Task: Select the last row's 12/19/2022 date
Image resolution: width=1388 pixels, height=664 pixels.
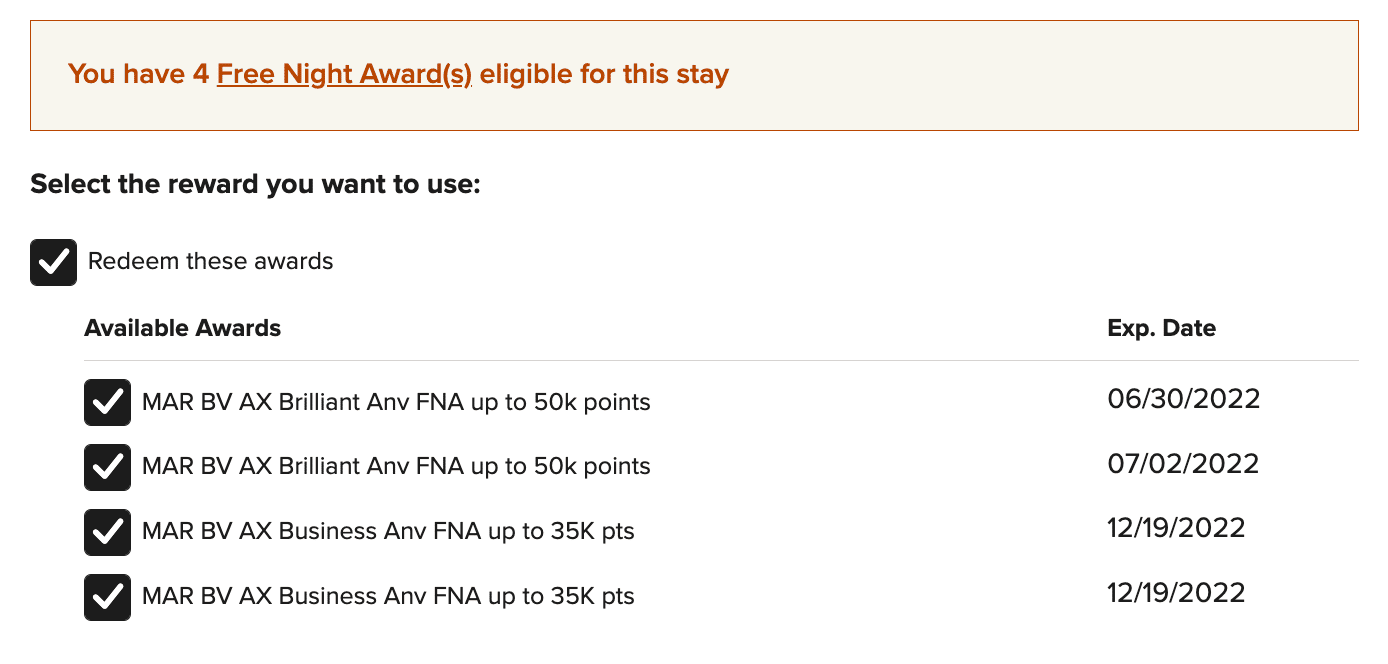Action: 1176,593
